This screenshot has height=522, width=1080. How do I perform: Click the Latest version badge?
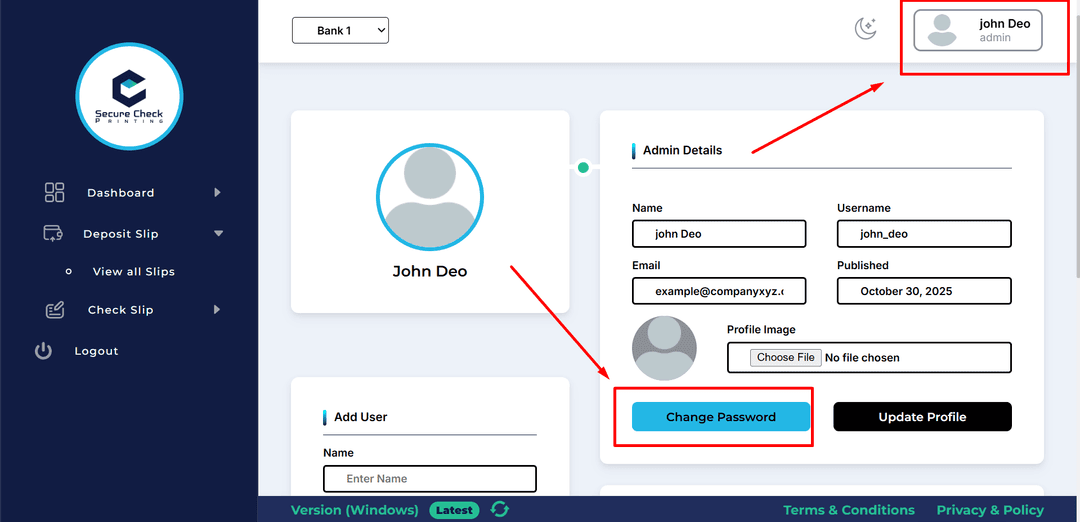tap(455, 510)
